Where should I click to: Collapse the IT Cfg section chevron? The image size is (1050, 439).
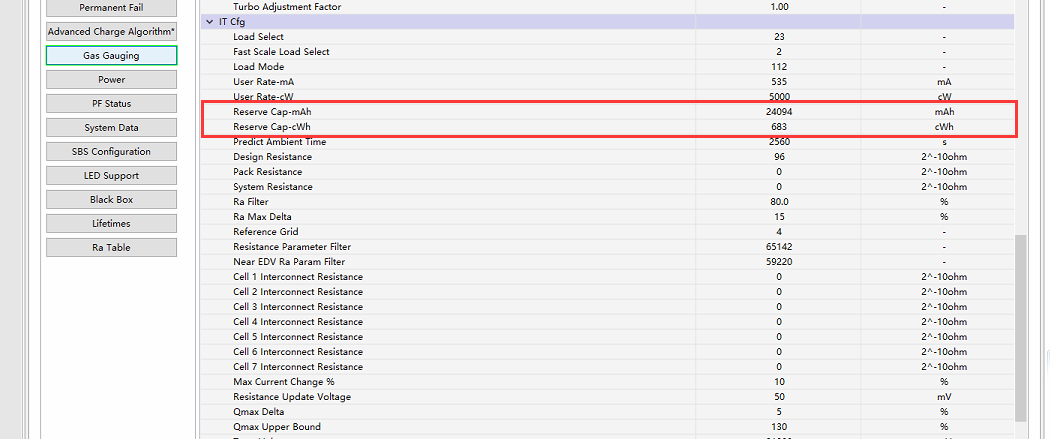[210, 22]
